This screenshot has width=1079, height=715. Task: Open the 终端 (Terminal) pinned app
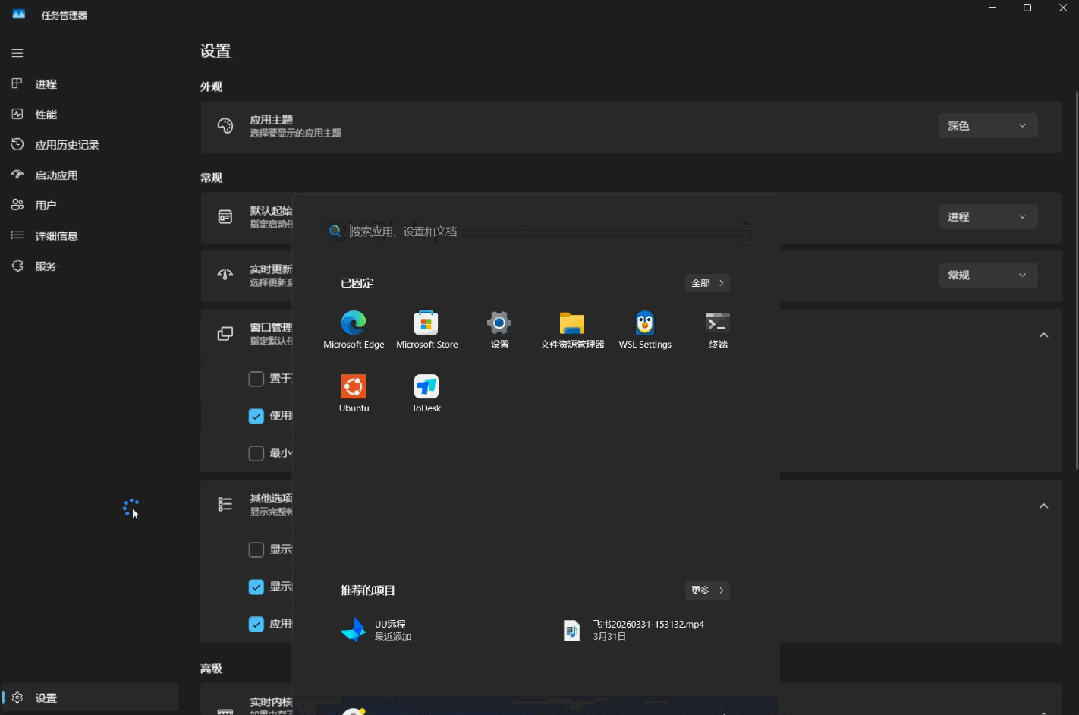pyautogui.click(x=718, y=330)
